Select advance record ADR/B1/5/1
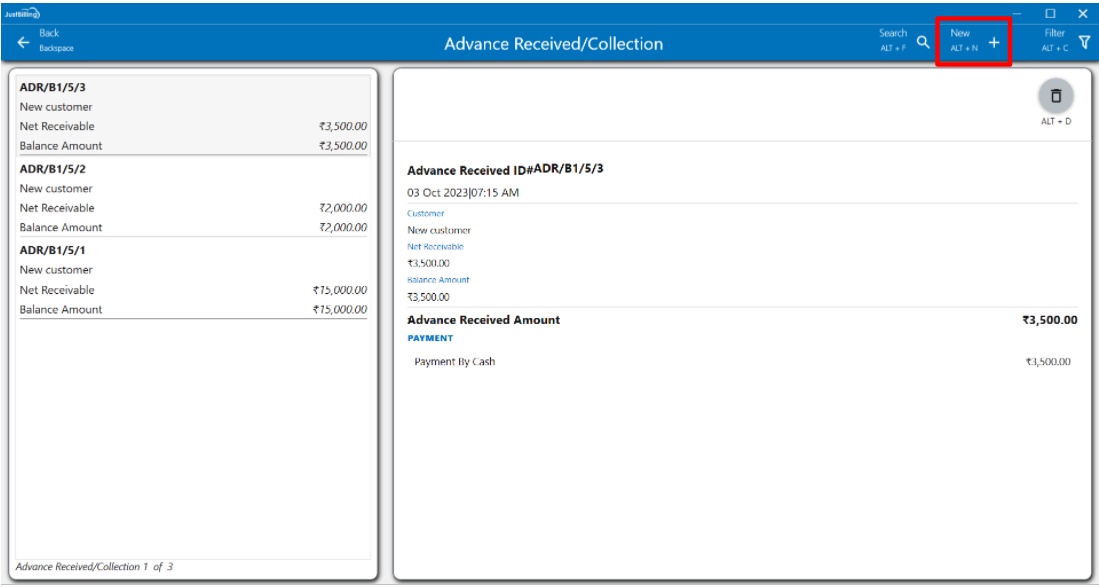The width and height of the screenshot is (1099, 587). tap(52, 251)
